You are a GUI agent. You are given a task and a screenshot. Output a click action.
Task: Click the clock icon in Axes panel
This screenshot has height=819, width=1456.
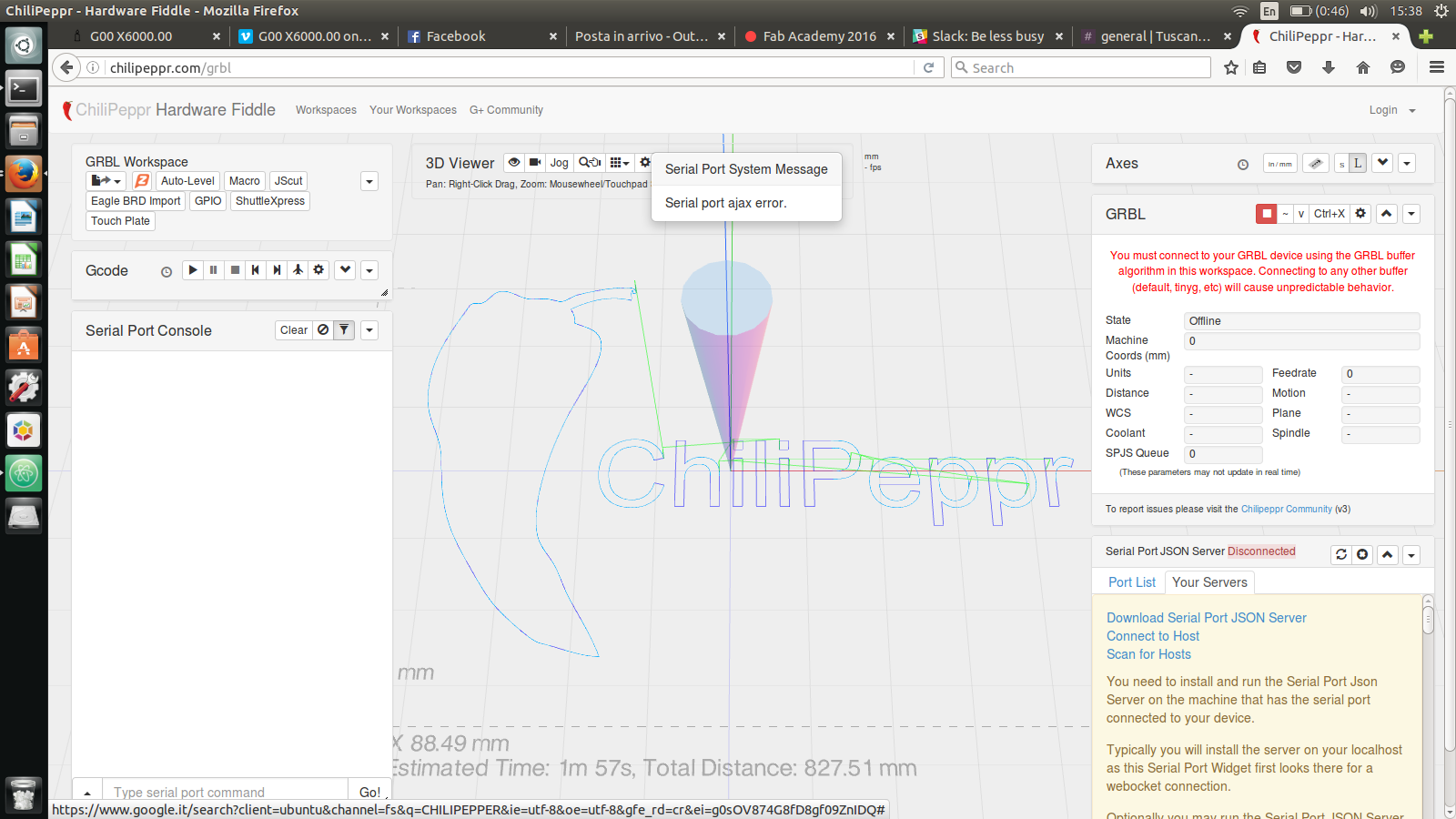click(1243, 165)
